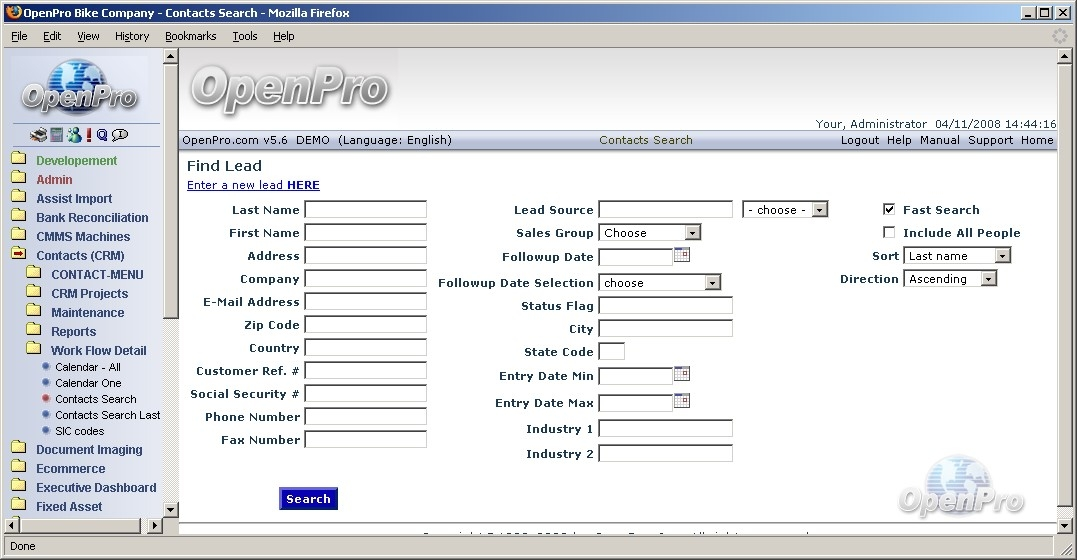Click the blue Q icon in the sidebar

[x=102, y=135]
